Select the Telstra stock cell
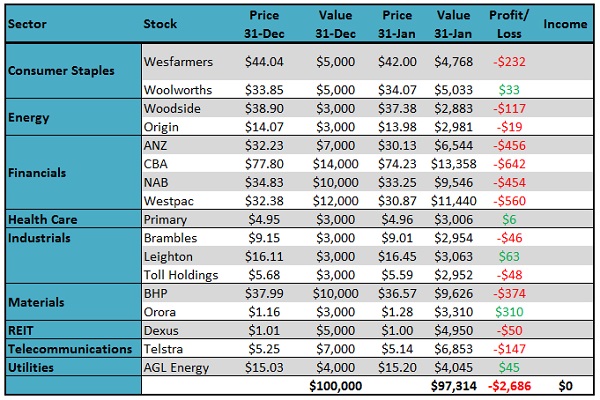Viewport: 600px width, 400px height. [x=162, y=348]
